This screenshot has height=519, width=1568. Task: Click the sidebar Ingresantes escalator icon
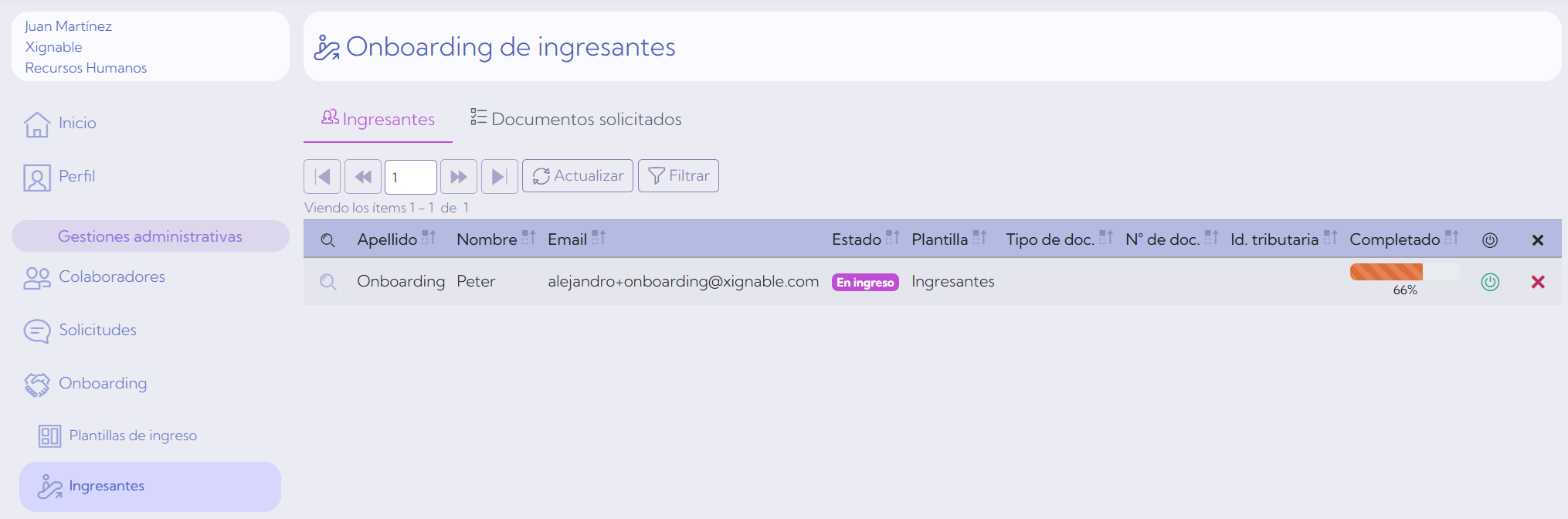(50, 487)
